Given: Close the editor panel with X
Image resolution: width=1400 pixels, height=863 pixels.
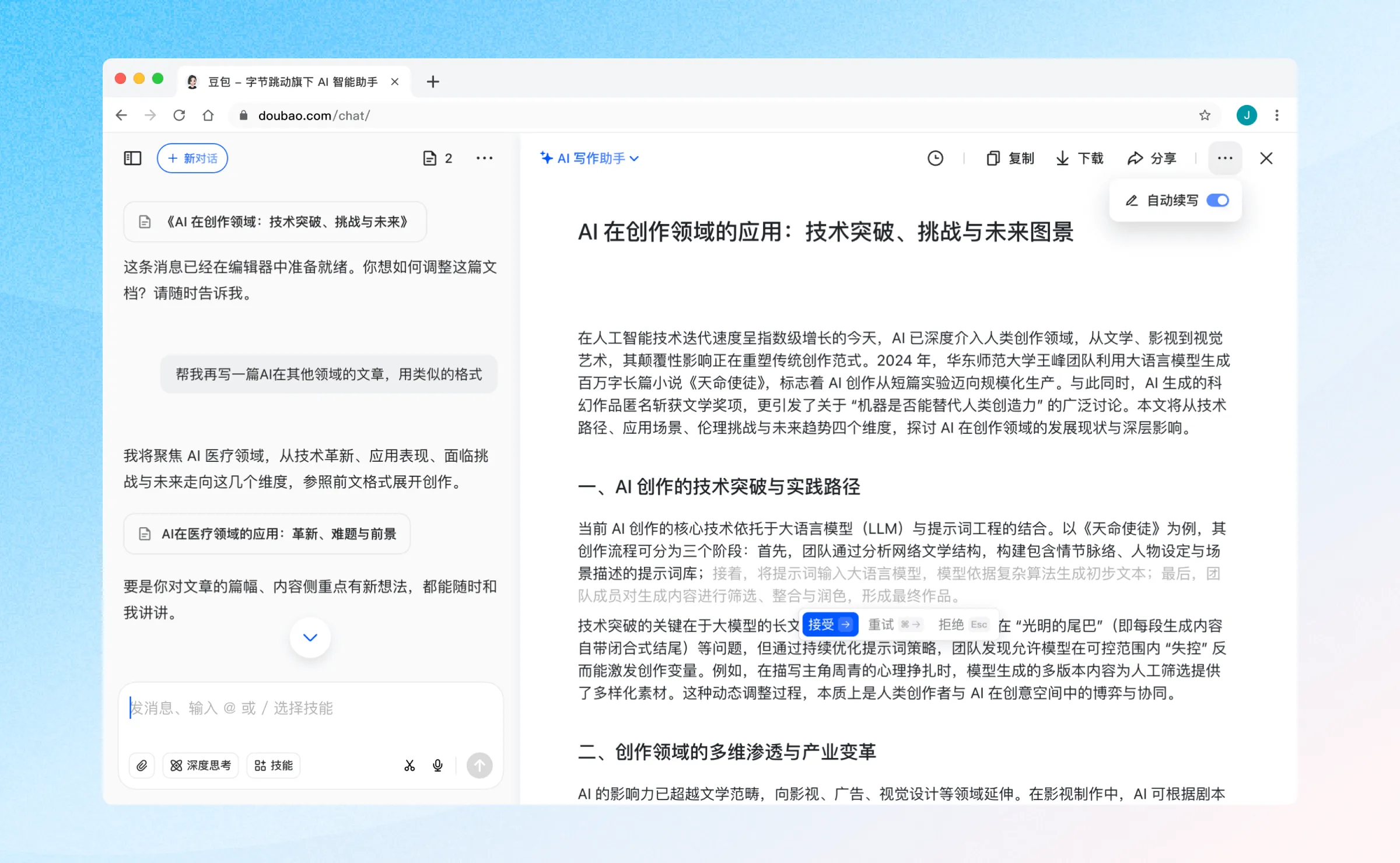Looking at the screenshot, I should pos(1266,158).
